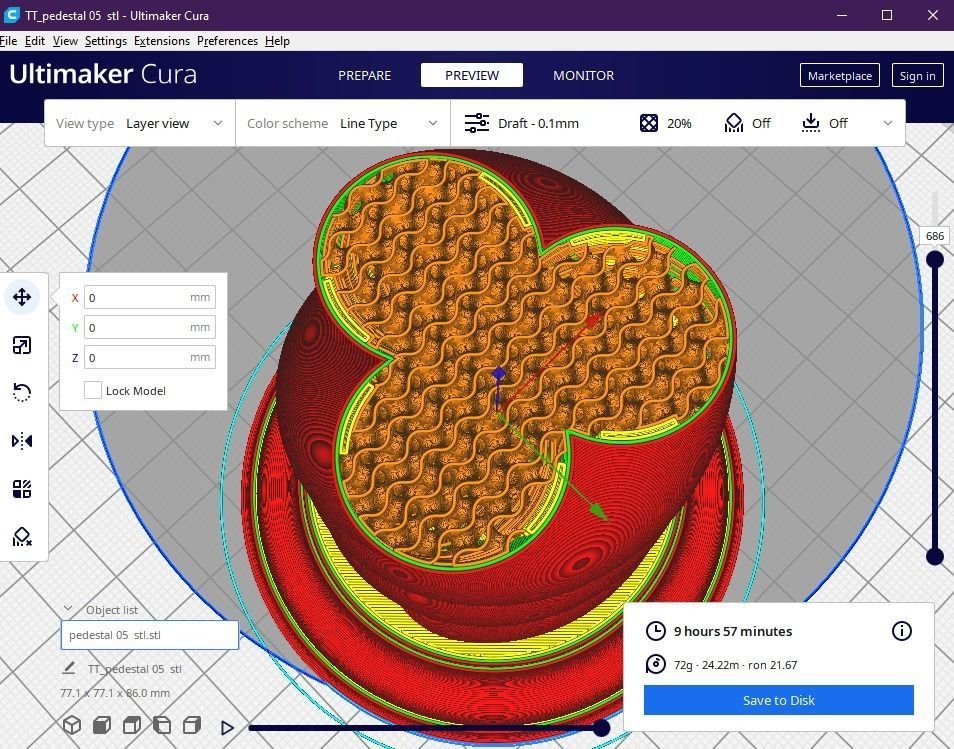Toggle the Lock Model checkbox
This screenshot has height=749, width=954.
pyautogui.click(x=92, y=390)
